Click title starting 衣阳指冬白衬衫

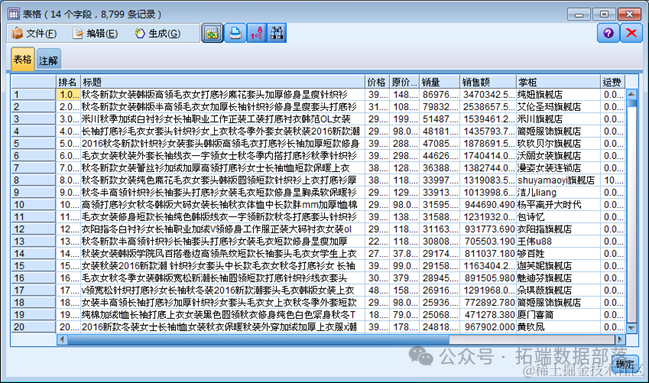(x=223, y=229)
